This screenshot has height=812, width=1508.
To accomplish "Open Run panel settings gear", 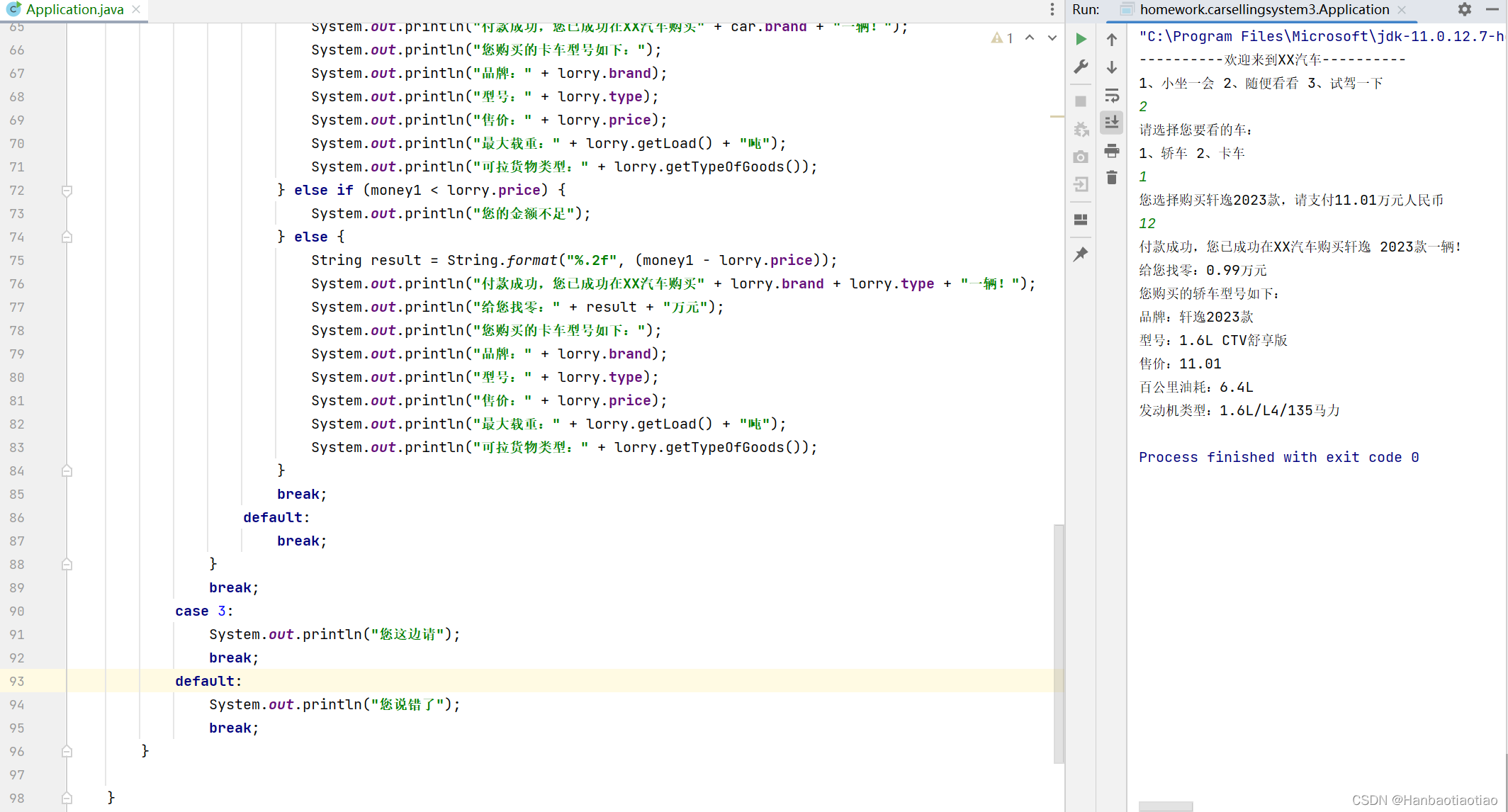I will 1465,9.
